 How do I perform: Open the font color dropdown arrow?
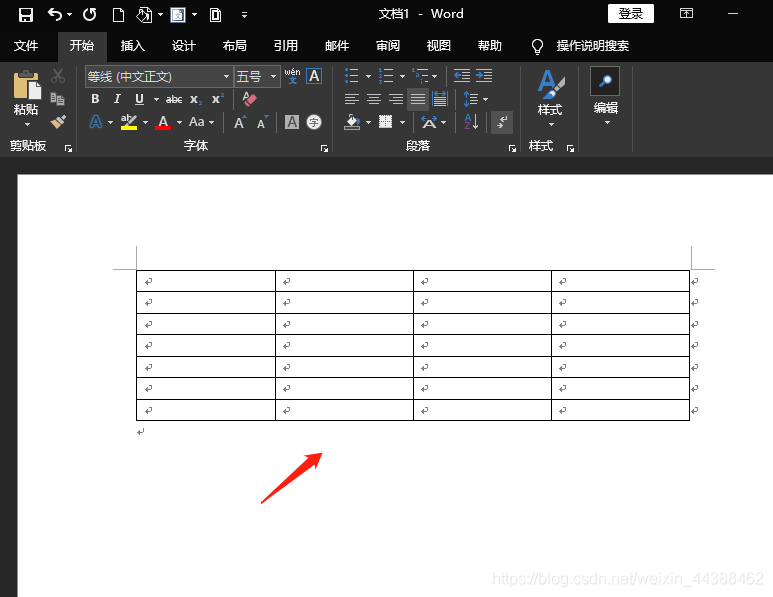coord(179,122)
